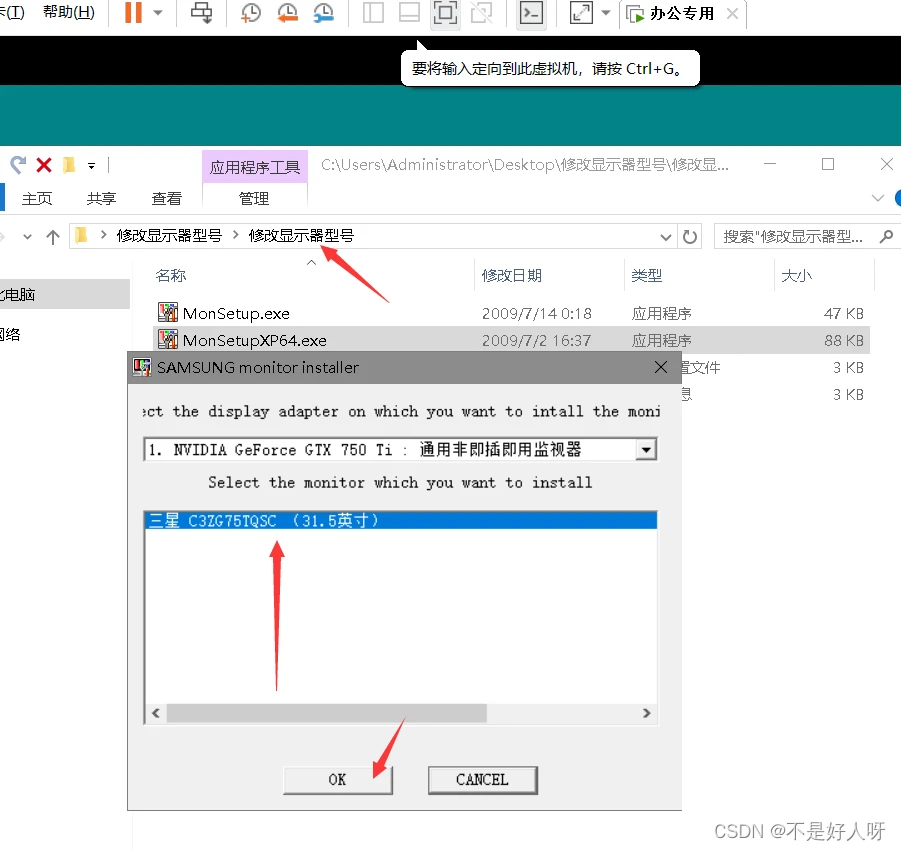
Task: Open the pause button dropdown arrow
Action: coord(157,12)
